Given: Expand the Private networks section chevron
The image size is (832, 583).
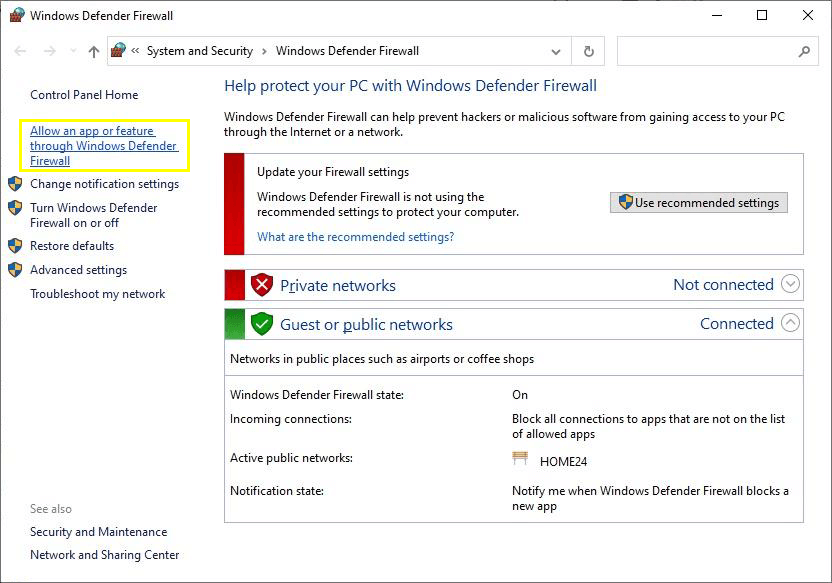Looking at the screenshot, I should click(790, 284).
